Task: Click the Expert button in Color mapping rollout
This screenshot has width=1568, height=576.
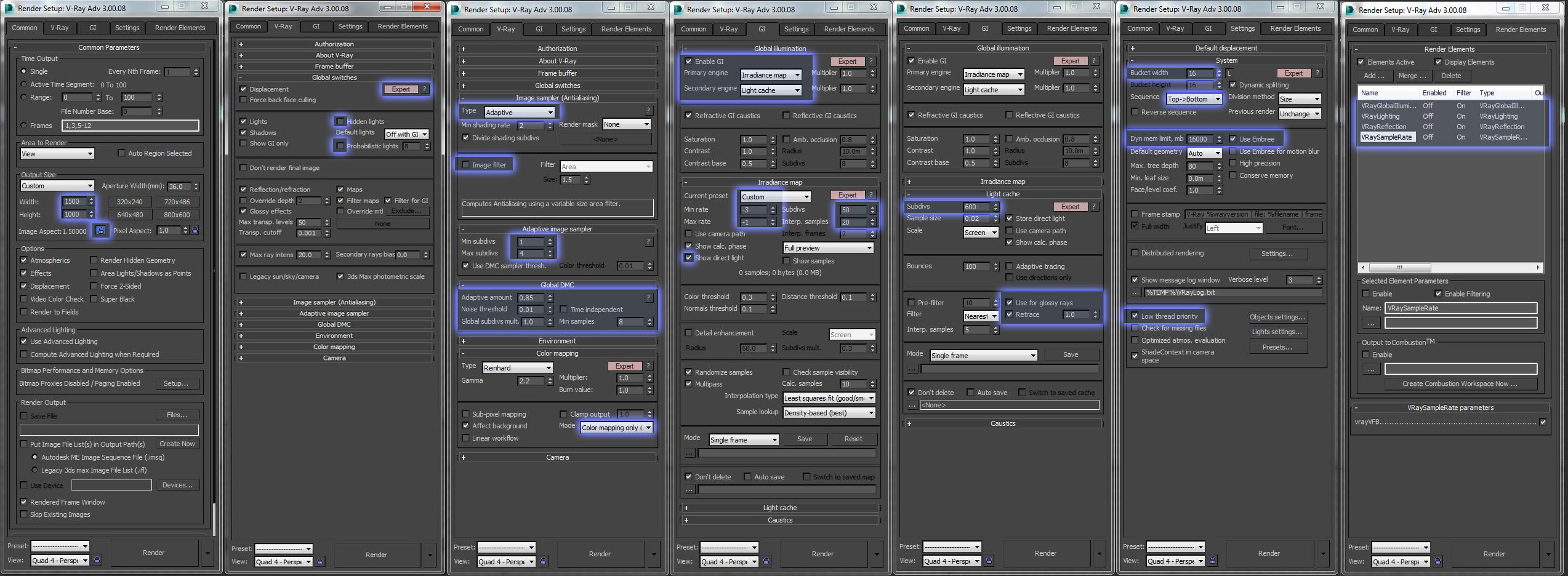Action: pos(624,366)
